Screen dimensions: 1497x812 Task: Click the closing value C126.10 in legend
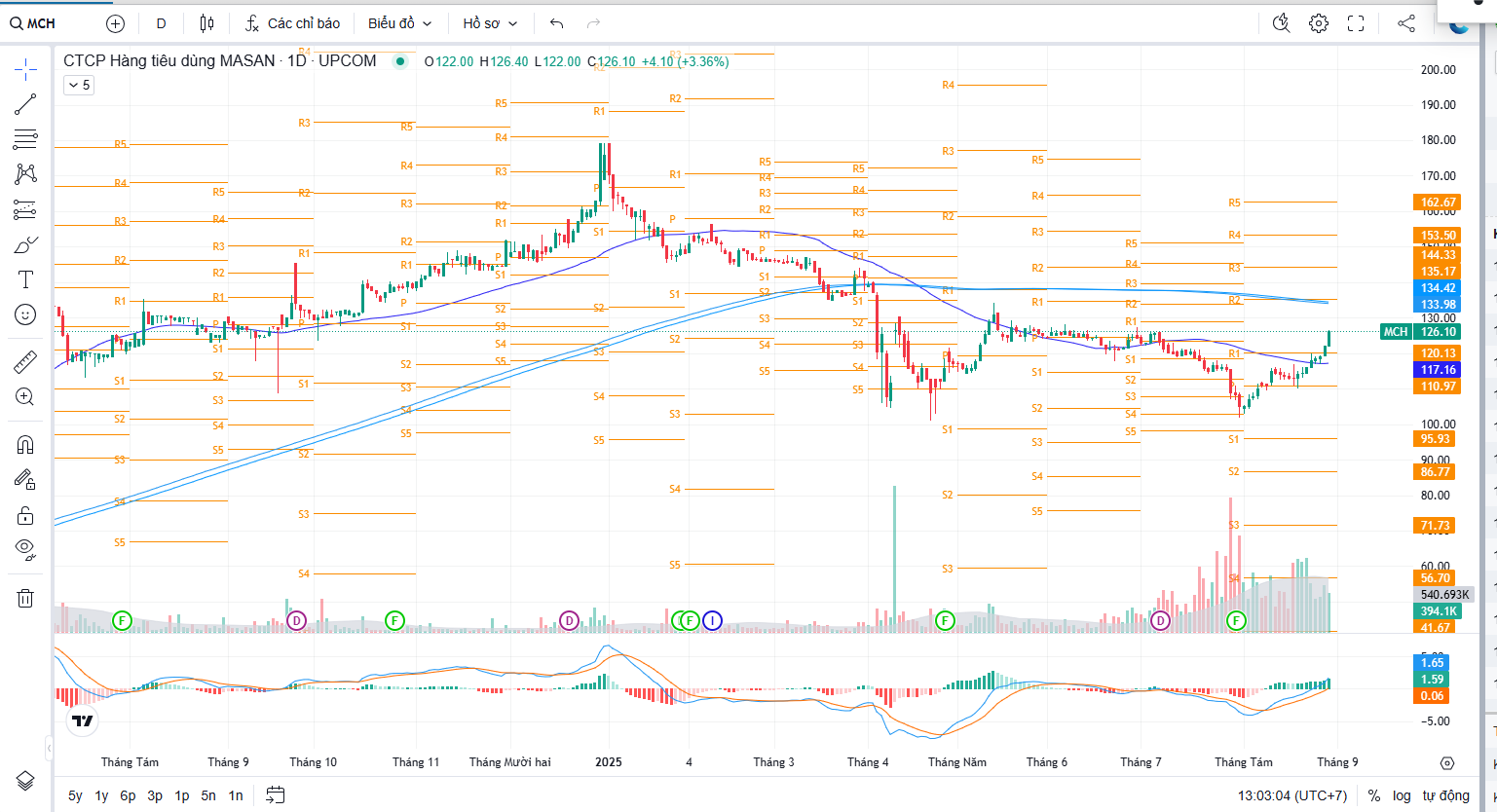point(611,61)
